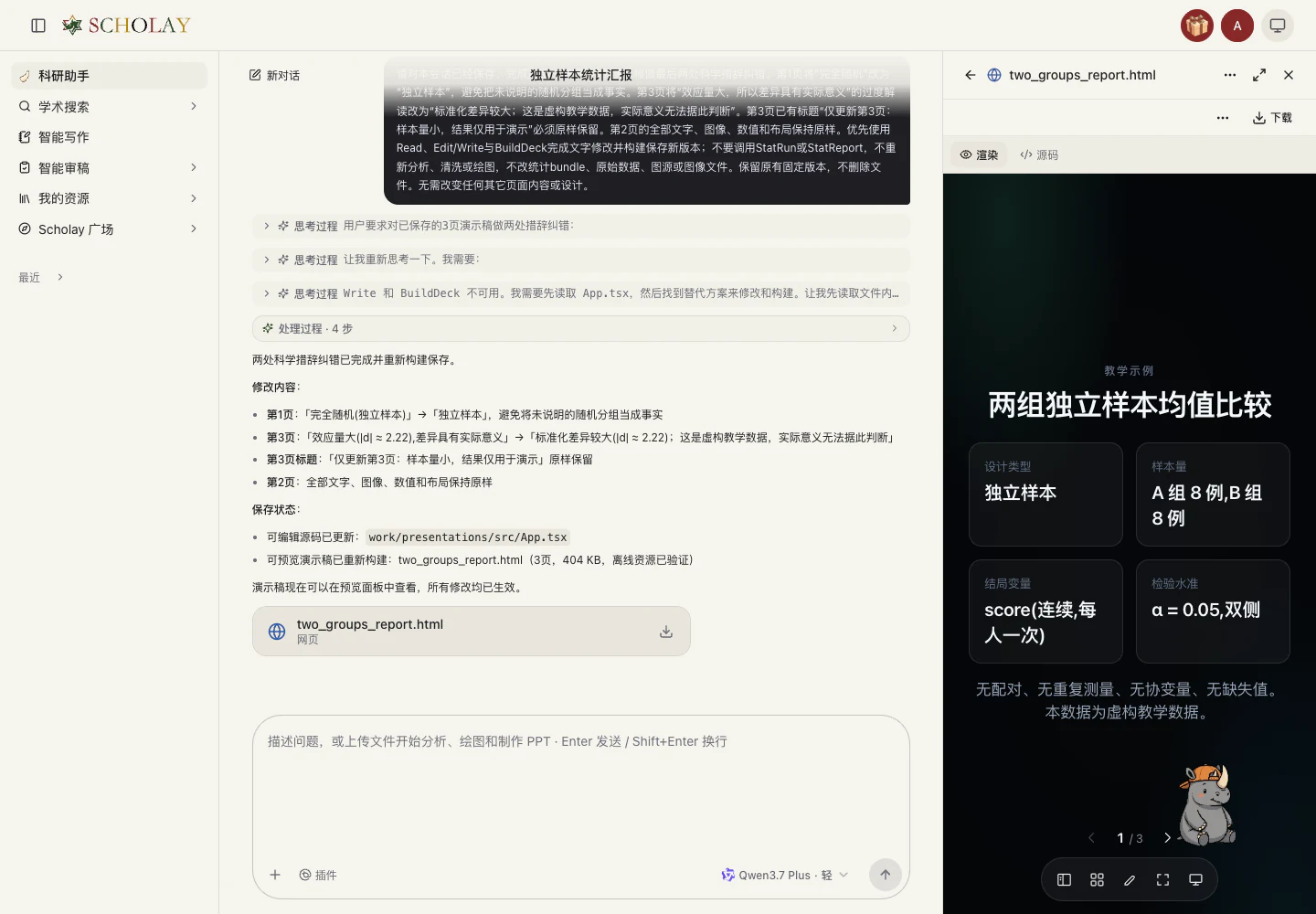Start presentation mode from slide toolbar
Screen dimensions: 1316x914
(1195, 880)
